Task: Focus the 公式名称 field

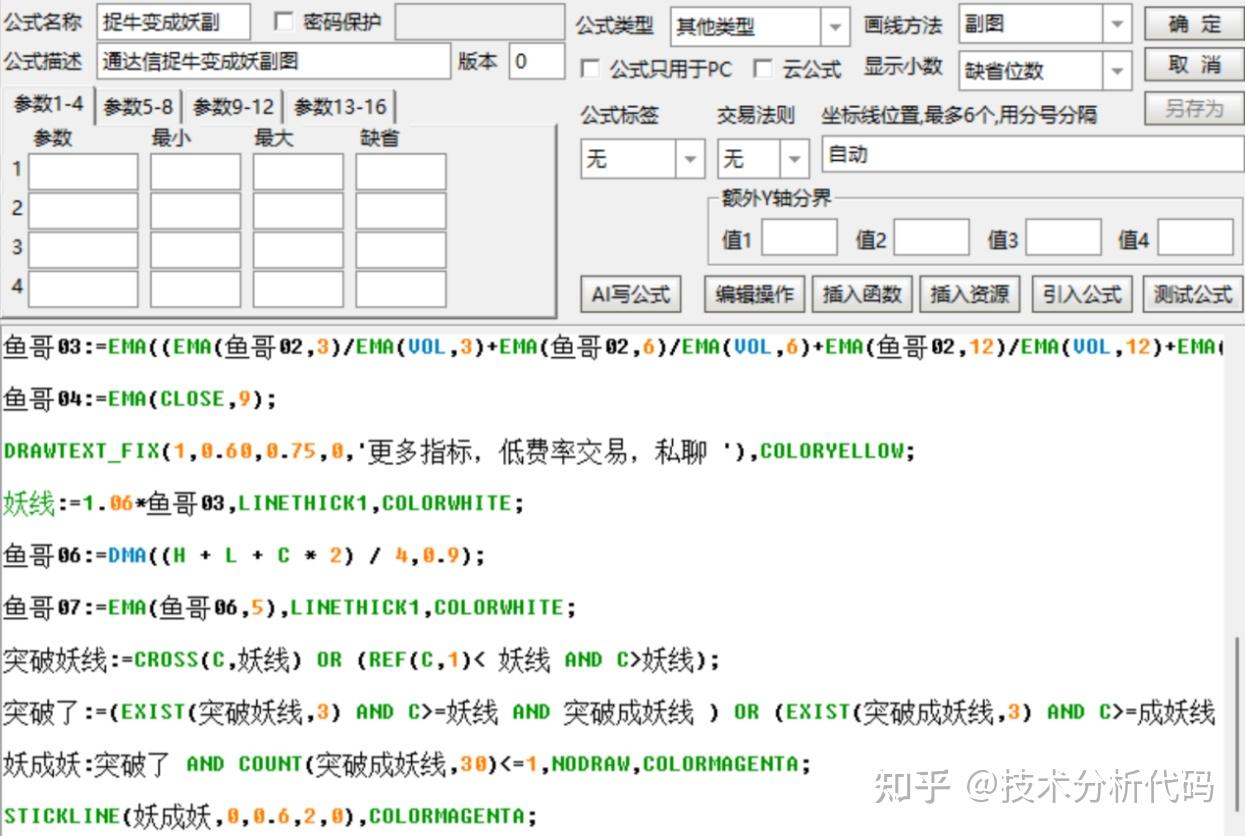Action: click(x=173, y=21)
